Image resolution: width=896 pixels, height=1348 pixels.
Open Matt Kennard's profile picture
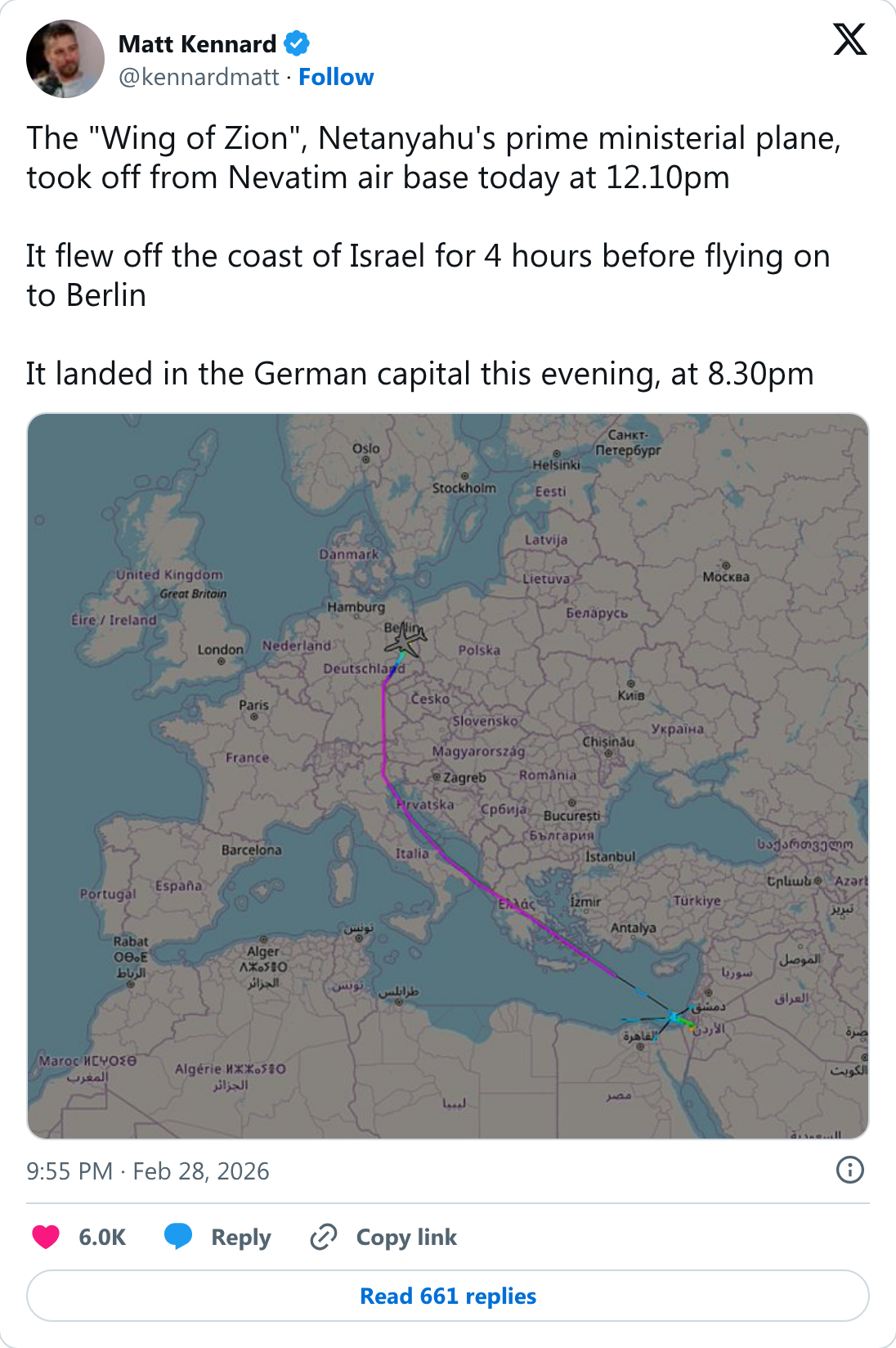65,59
